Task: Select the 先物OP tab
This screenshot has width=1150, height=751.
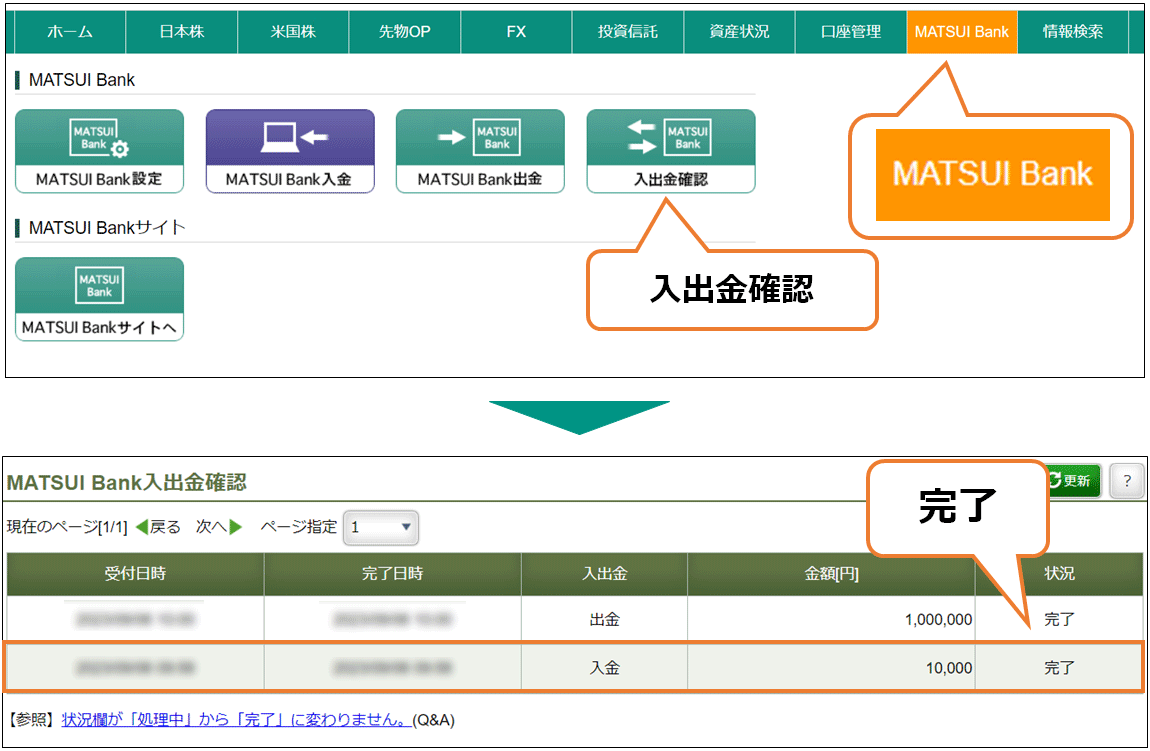Action: coord(405,32)
